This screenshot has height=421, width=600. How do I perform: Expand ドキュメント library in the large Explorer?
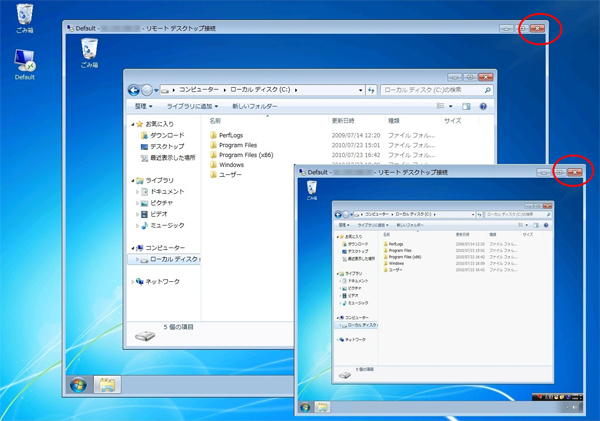point(137,192)
